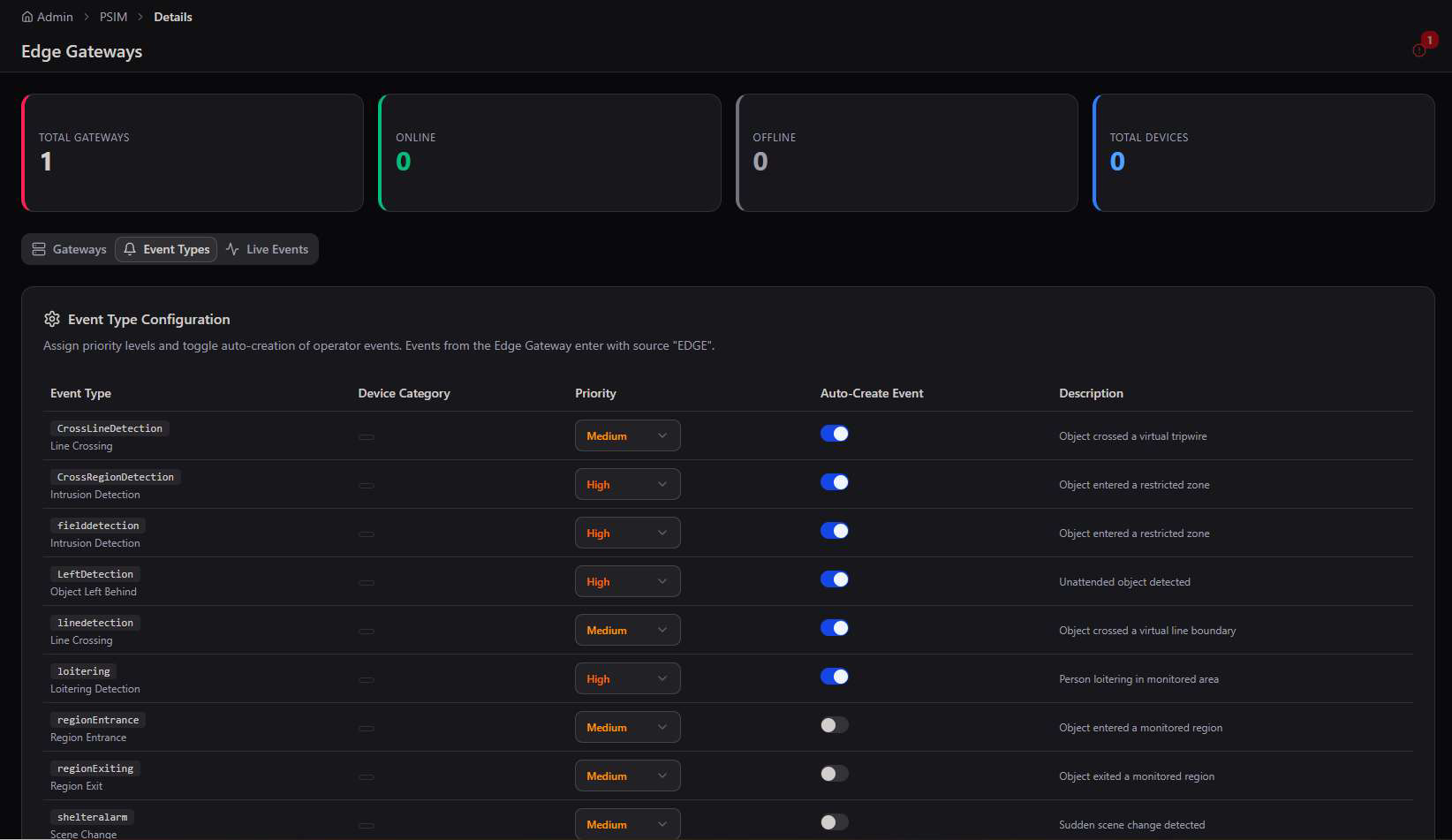Enable auto-create for regionEntrance
1452x840 pixels.
(x=835, y=725)
